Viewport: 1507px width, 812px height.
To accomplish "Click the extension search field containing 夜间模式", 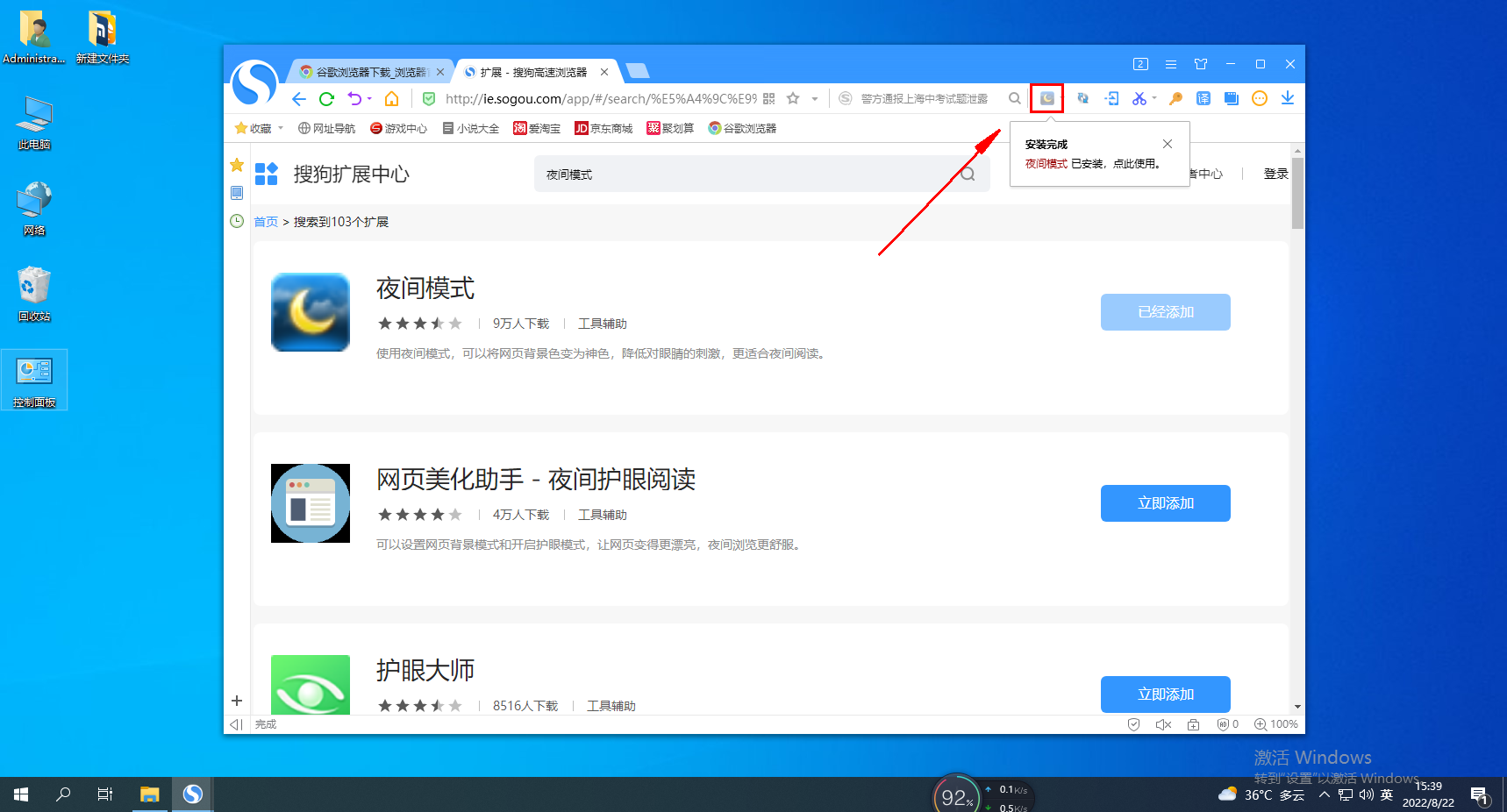I will (761, 175).
